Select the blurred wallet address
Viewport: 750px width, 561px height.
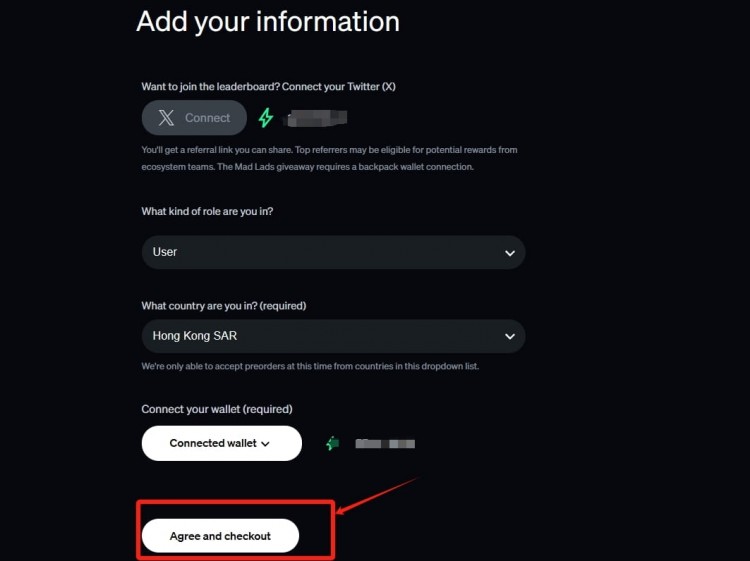pos(386,443)
